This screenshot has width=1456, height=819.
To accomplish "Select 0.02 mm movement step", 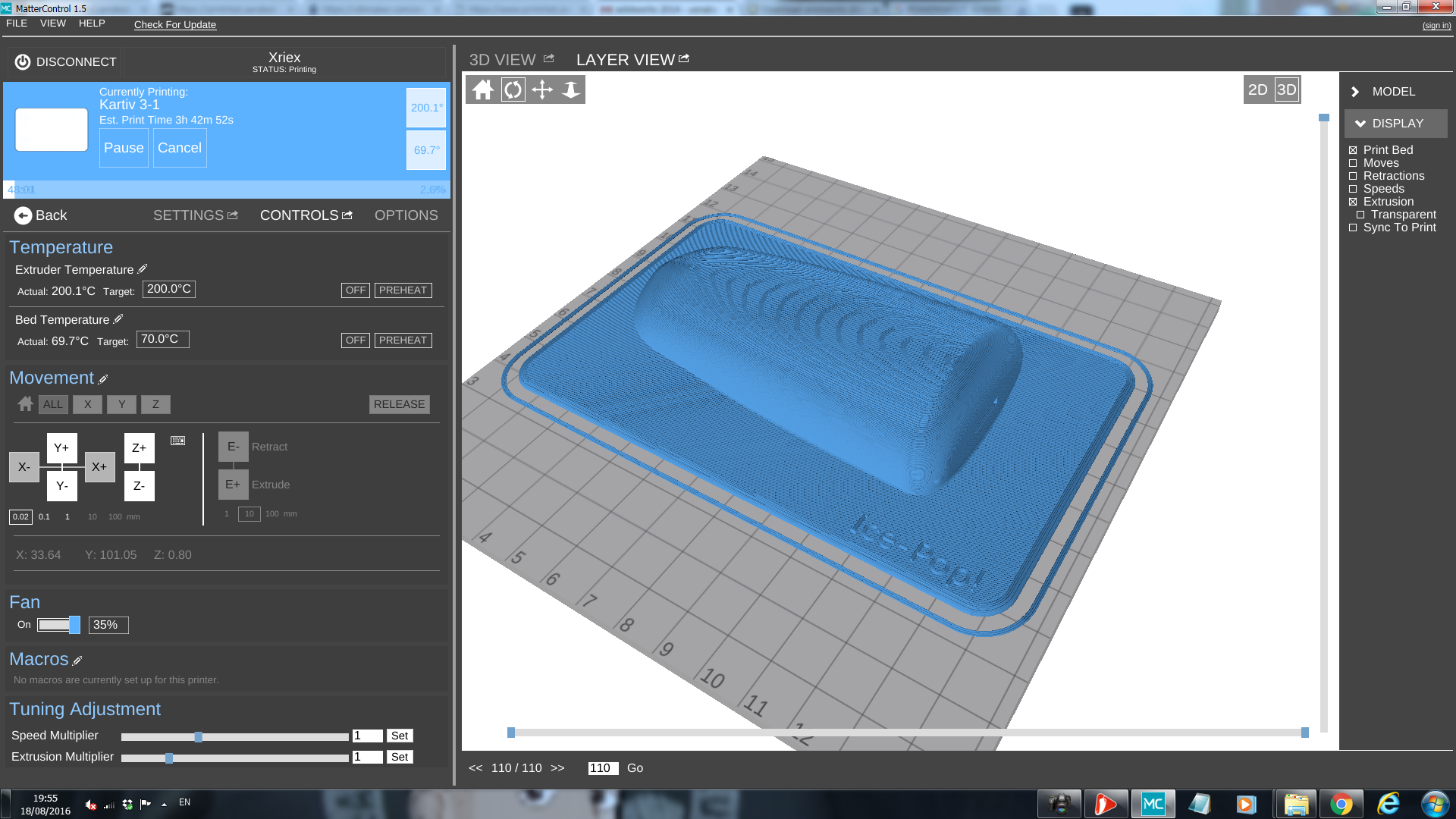I will (x=20, y=517).
